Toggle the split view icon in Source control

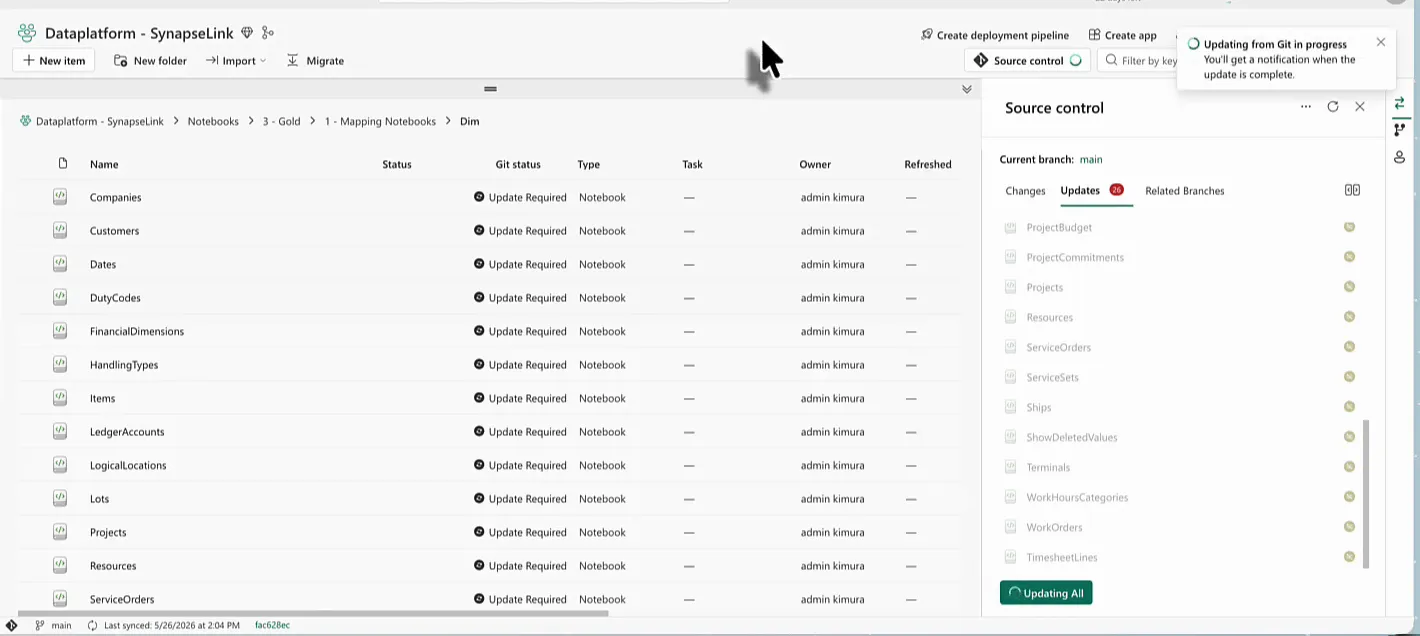point(1352,190)
